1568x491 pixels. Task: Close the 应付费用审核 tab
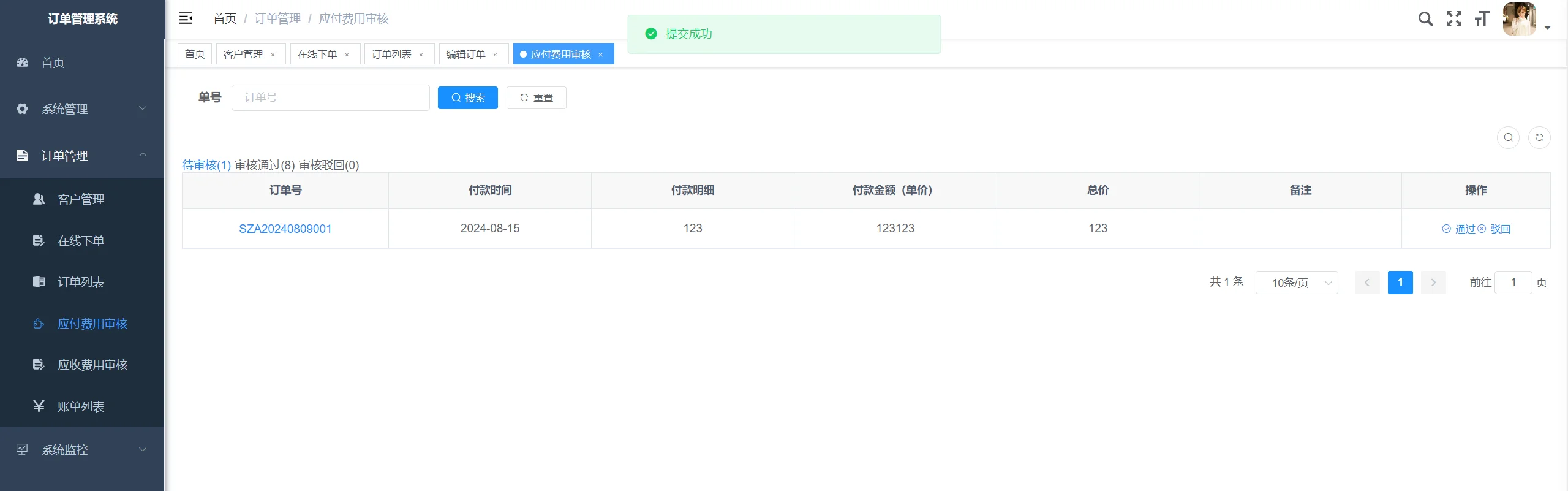[600, 55]
